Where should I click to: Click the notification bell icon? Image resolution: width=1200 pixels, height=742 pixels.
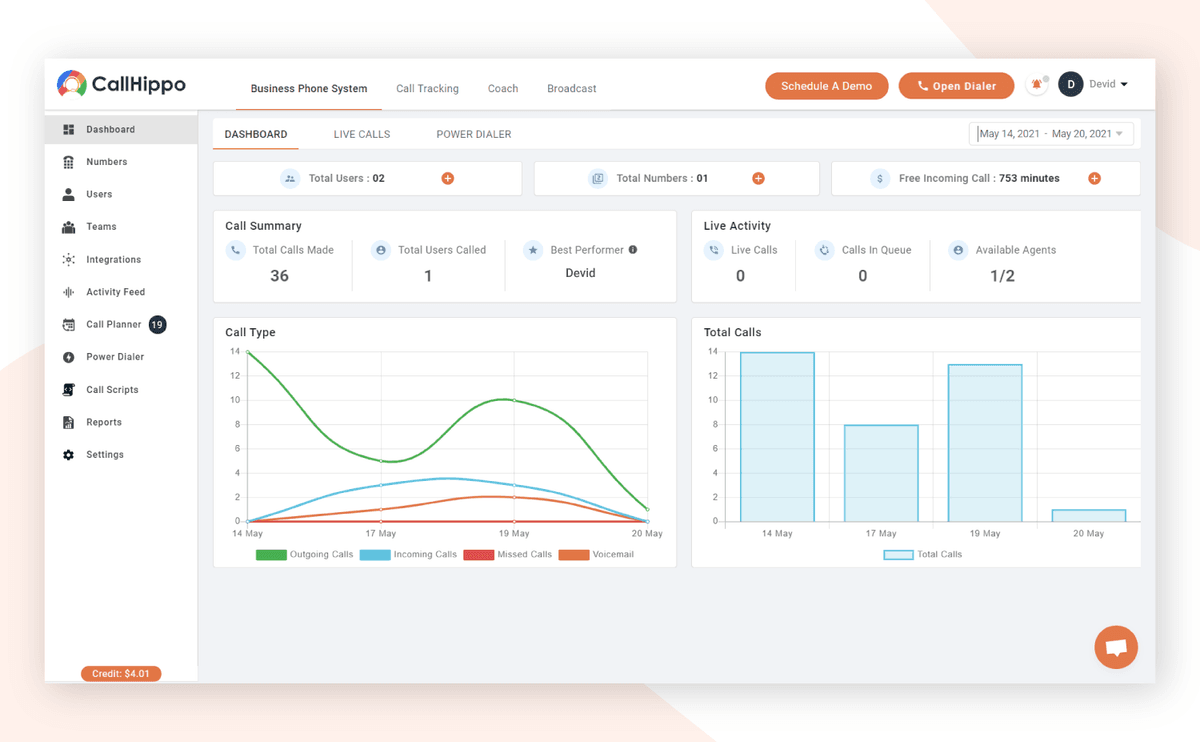coord(1037,85)
